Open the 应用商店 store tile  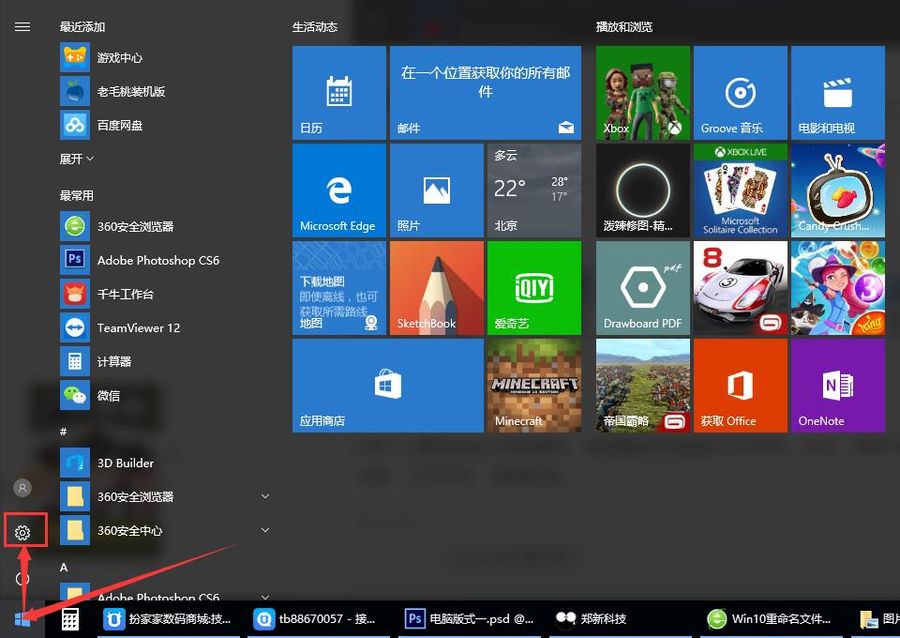[388, 386]
